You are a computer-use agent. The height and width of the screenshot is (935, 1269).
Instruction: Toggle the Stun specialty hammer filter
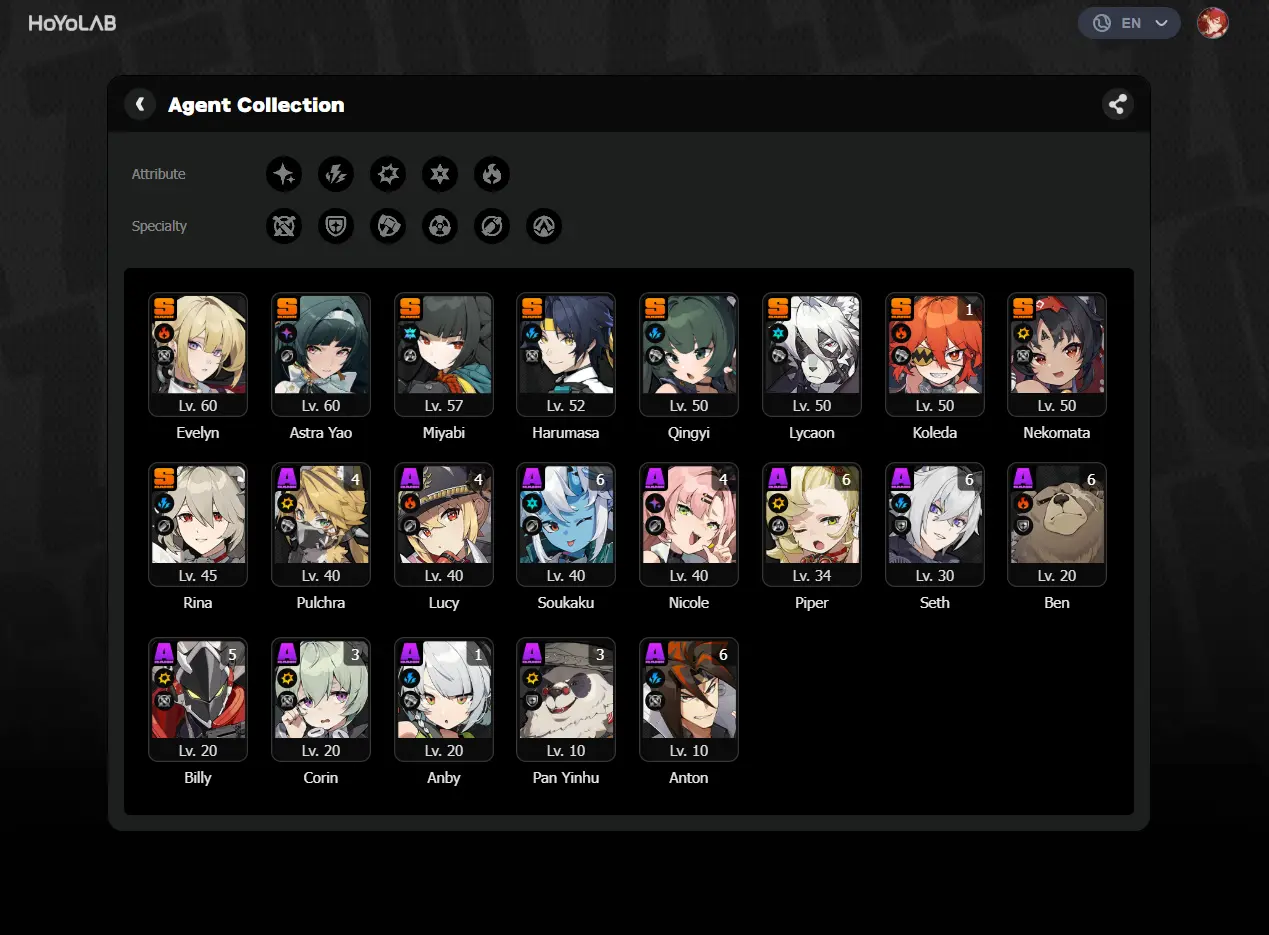[x=388, y=226]
